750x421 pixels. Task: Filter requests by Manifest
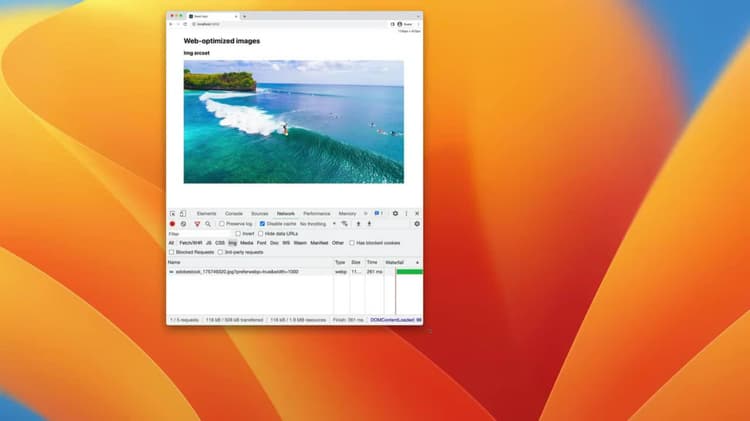pos(319,243)
